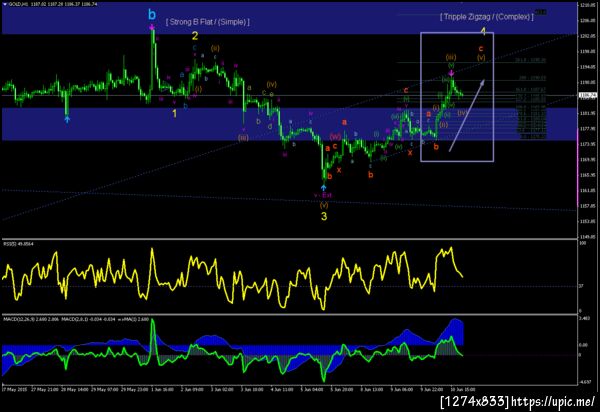Click the highlighted current price tag on the price axis
This screenshot has height=412, width=600.
point(588,95)
